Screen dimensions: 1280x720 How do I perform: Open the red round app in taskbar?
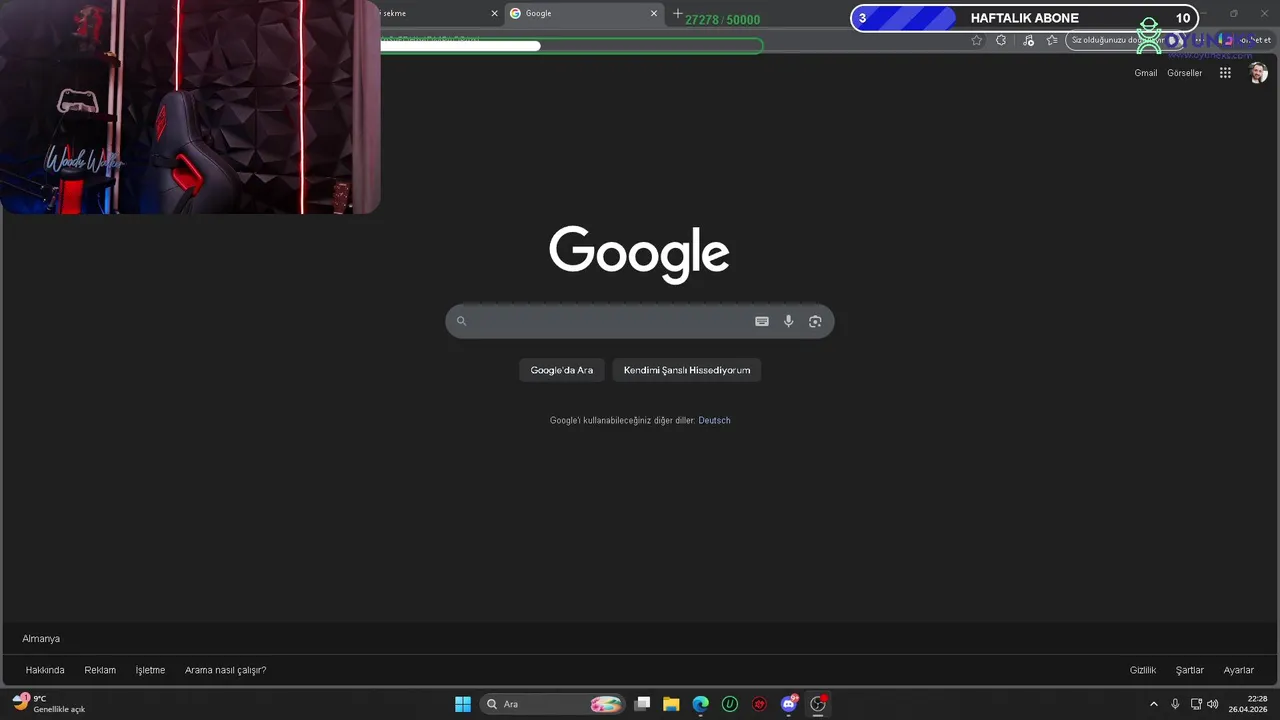click(x=760, y=704)
